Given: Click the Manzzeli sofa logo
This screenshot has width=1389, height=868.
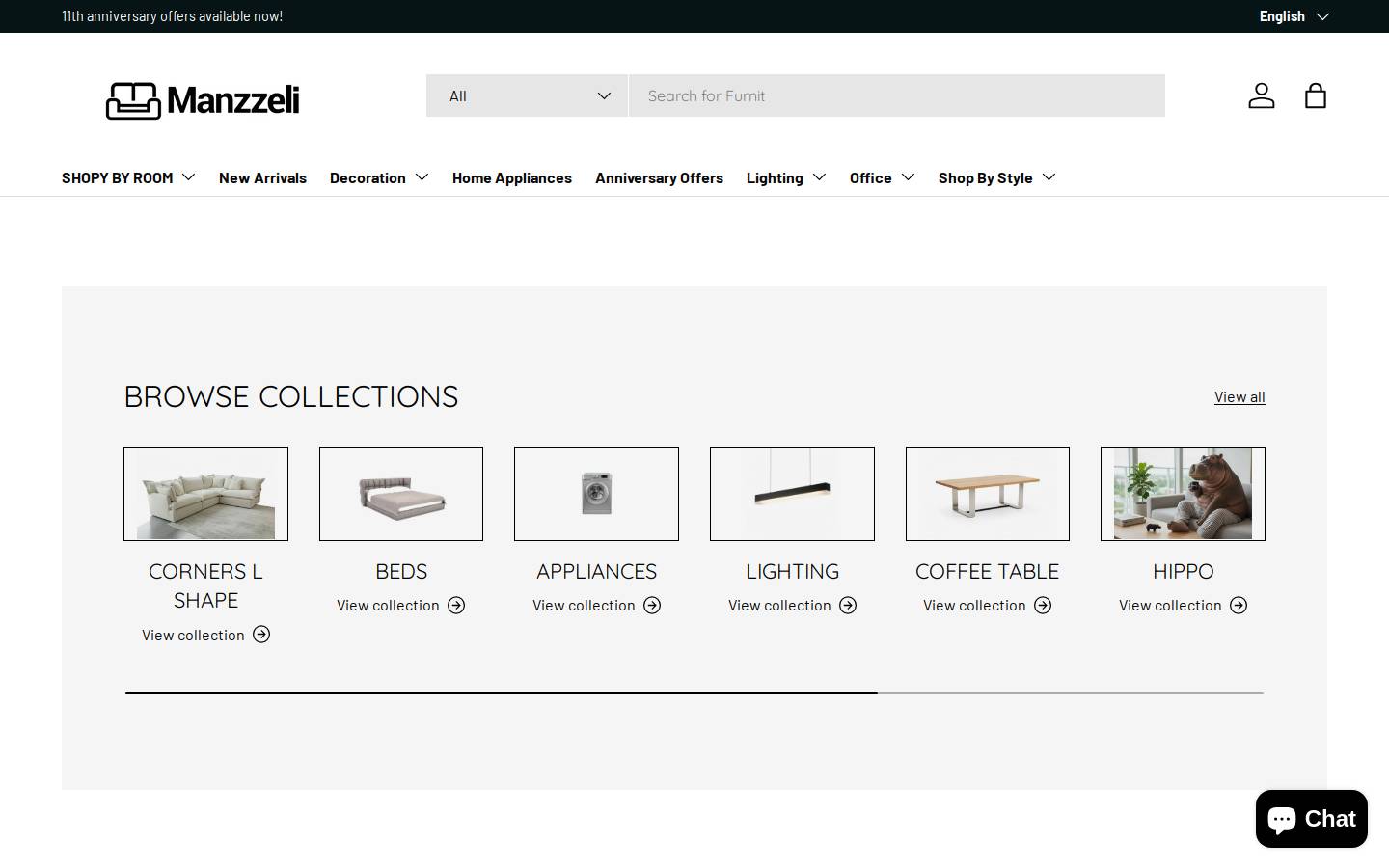Looking at the screenshot, I should coord(203,100).
